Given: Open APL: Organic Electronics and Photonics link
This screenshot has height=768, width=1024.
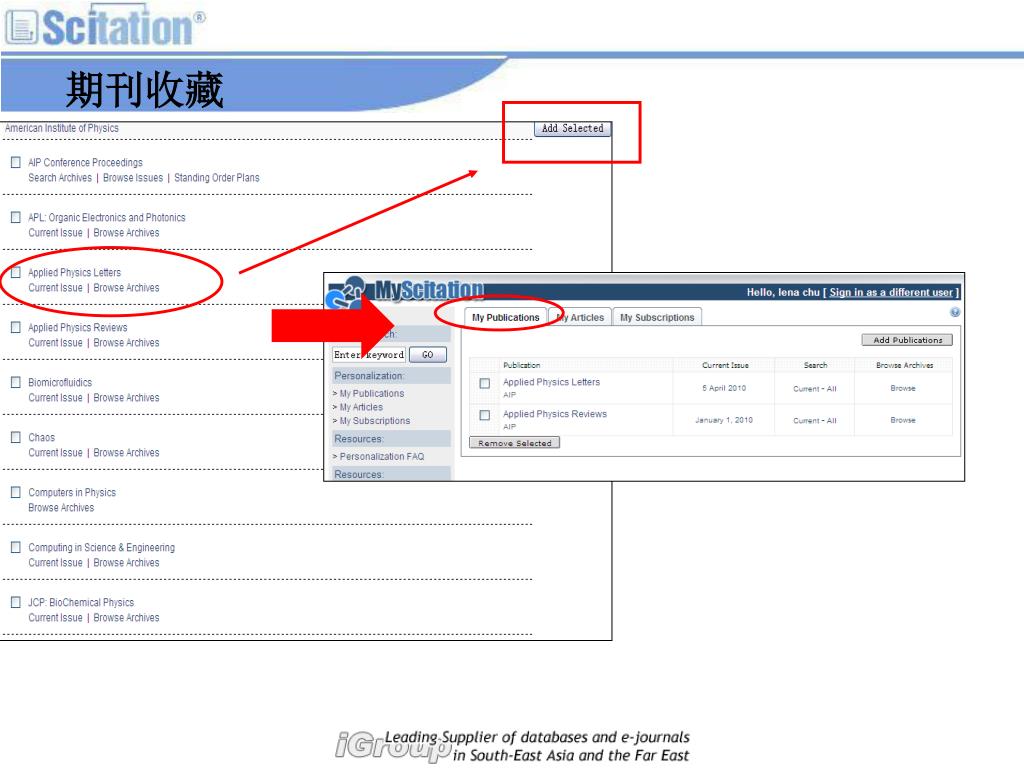Looking at the screenshot, I should coord(106,217).
